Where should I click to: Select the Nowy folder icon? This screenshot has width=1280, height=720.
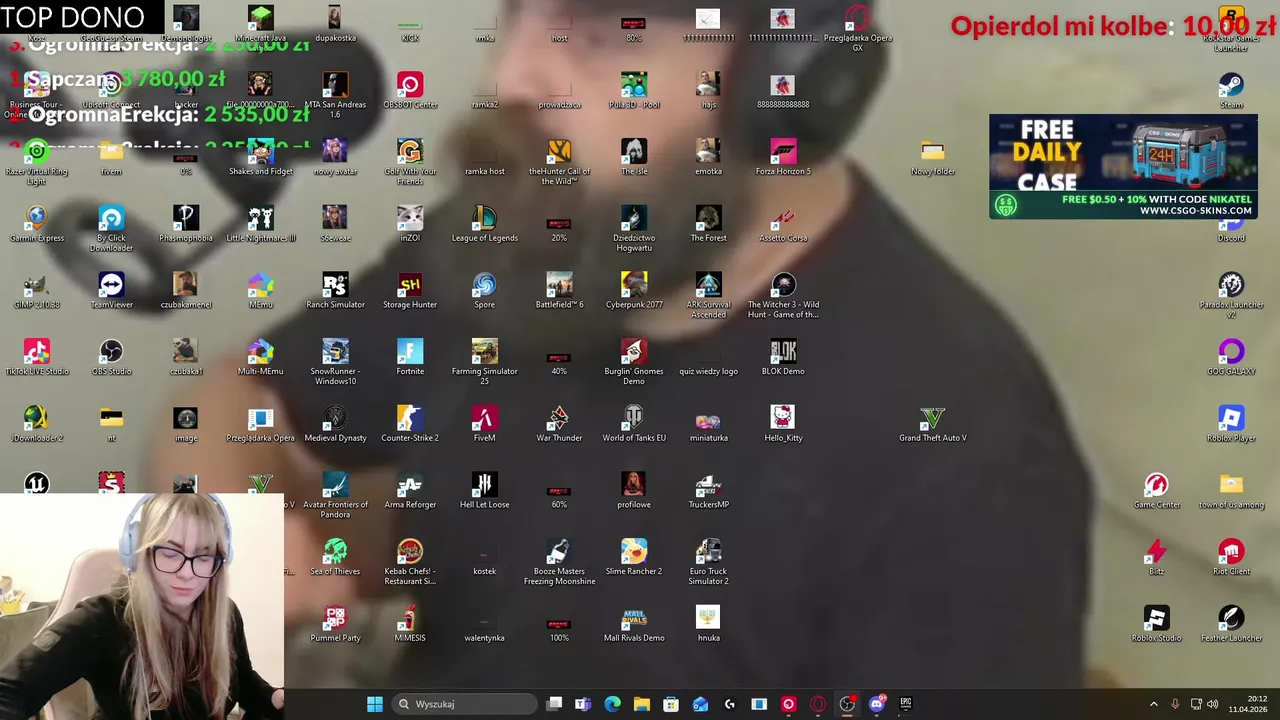[932, 157]
